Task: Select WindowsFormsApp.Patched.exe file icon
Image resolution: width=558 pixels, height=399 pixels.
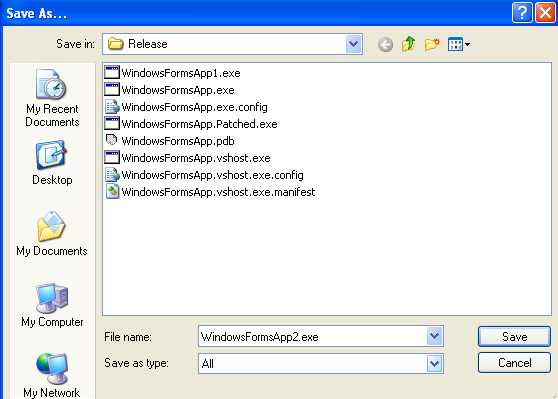Action: [x=112, y=123]
